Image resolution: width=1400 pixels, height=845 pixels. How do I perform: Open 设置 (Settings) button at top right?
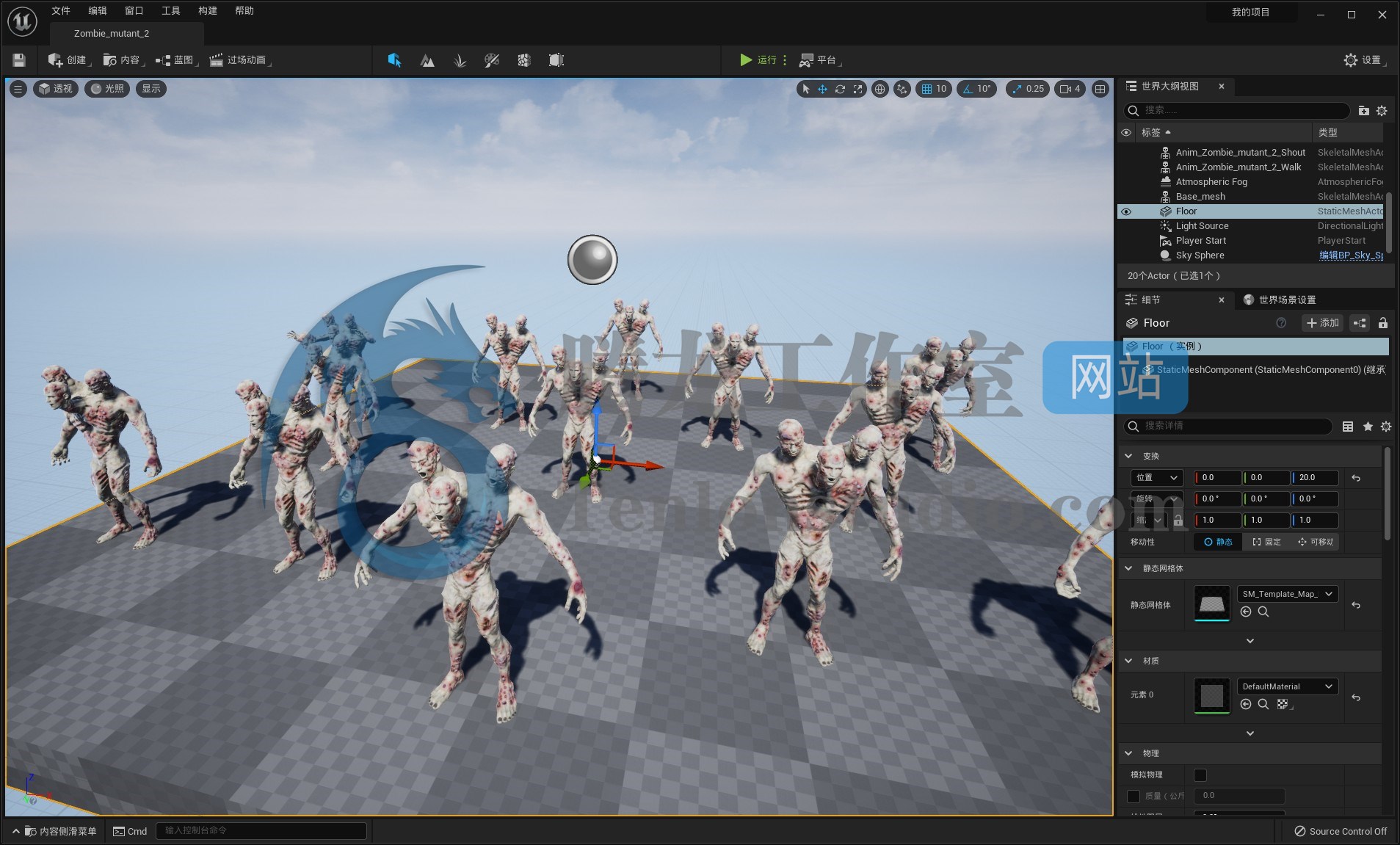pyautogui.click(x=1364, y=60)
